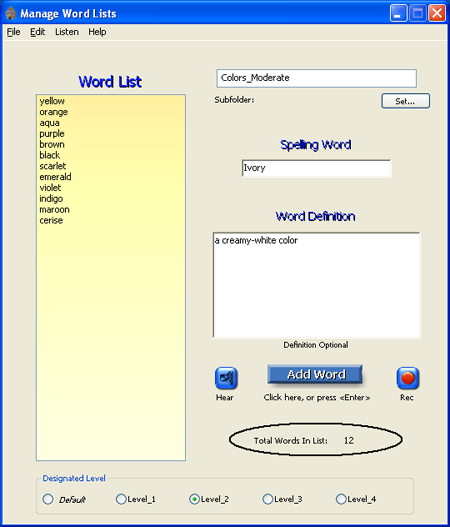Viewport: 450px width, 527px height.
Task: Click in the Word Definition text area
Action: 316,285
